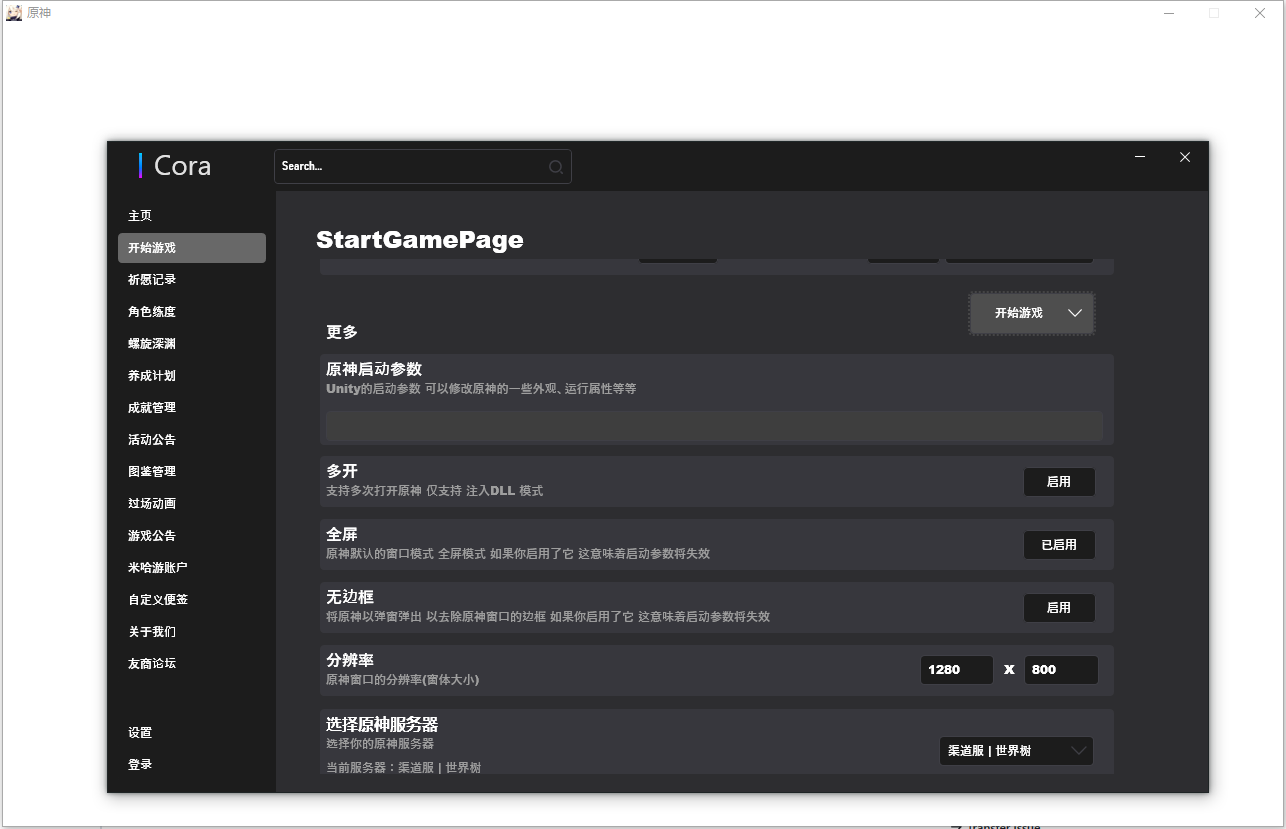Image resolution: width=1286 pixels, height=829 pixels.
Task: Select 开始游戏 sidebar item
Action: (192, 248)
